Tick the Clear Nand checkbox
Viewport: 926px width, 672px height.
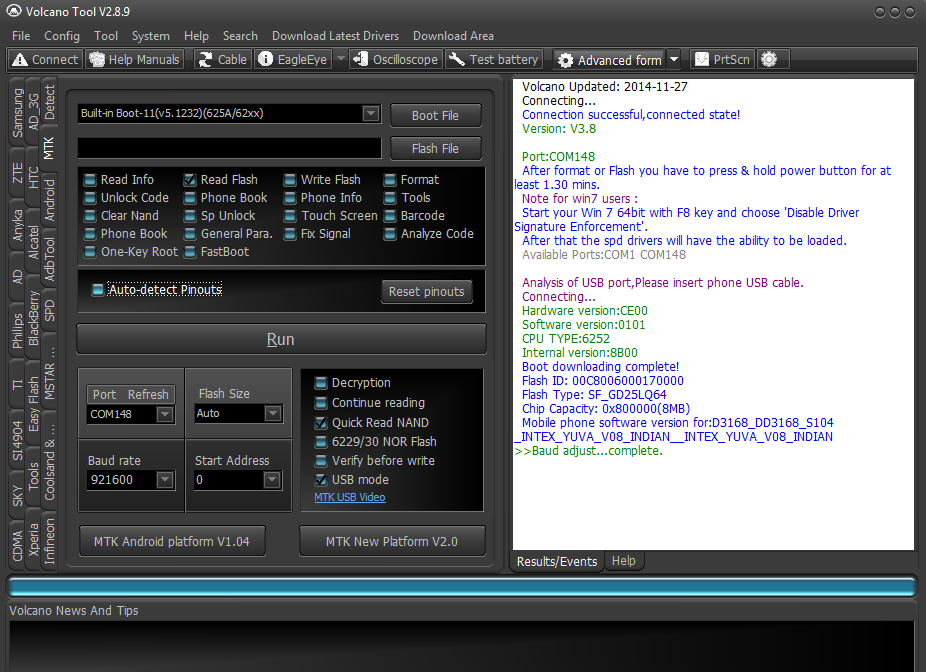click(x=90, y=216)
